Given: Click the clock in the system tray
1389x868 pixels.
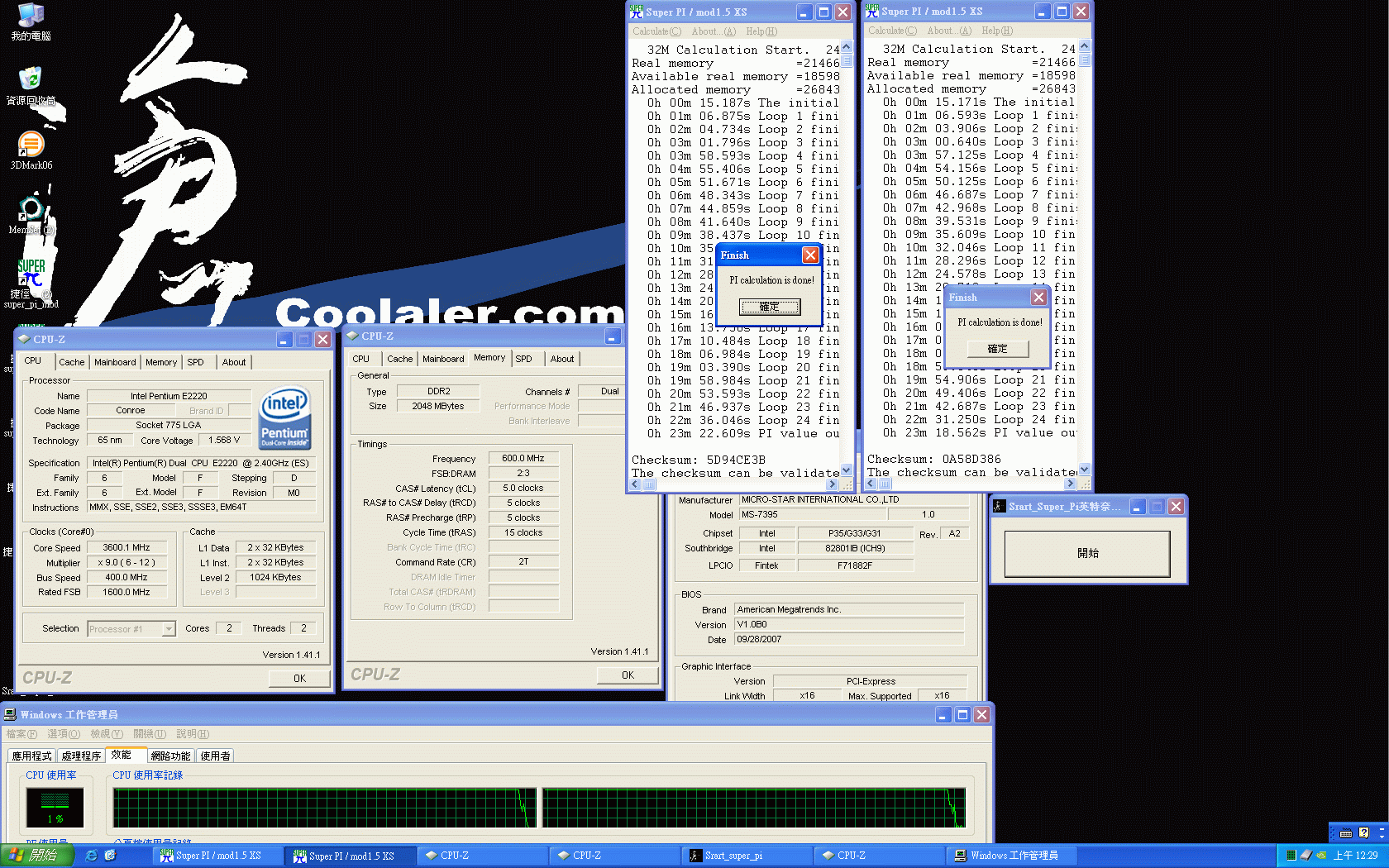Looking at the screenshot, I should click(x=1356, y=856).
